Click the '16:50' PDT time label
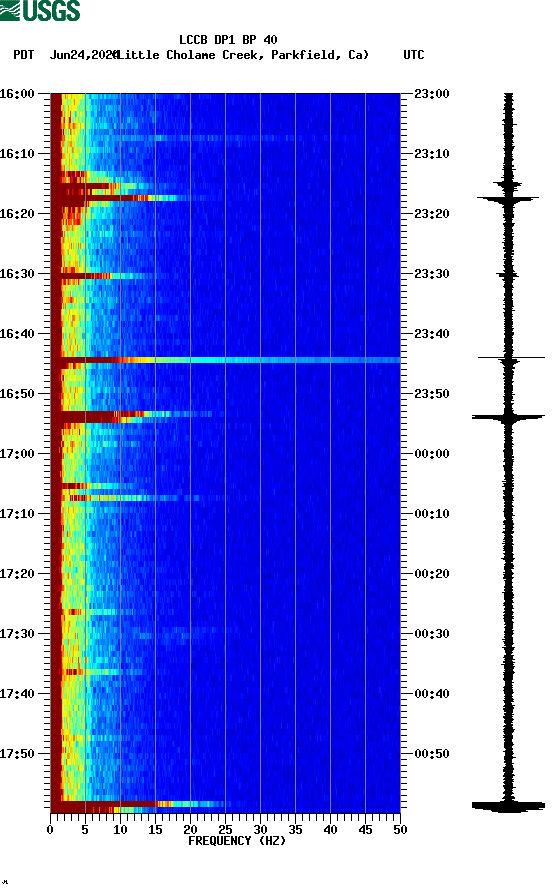 [17, 394]
